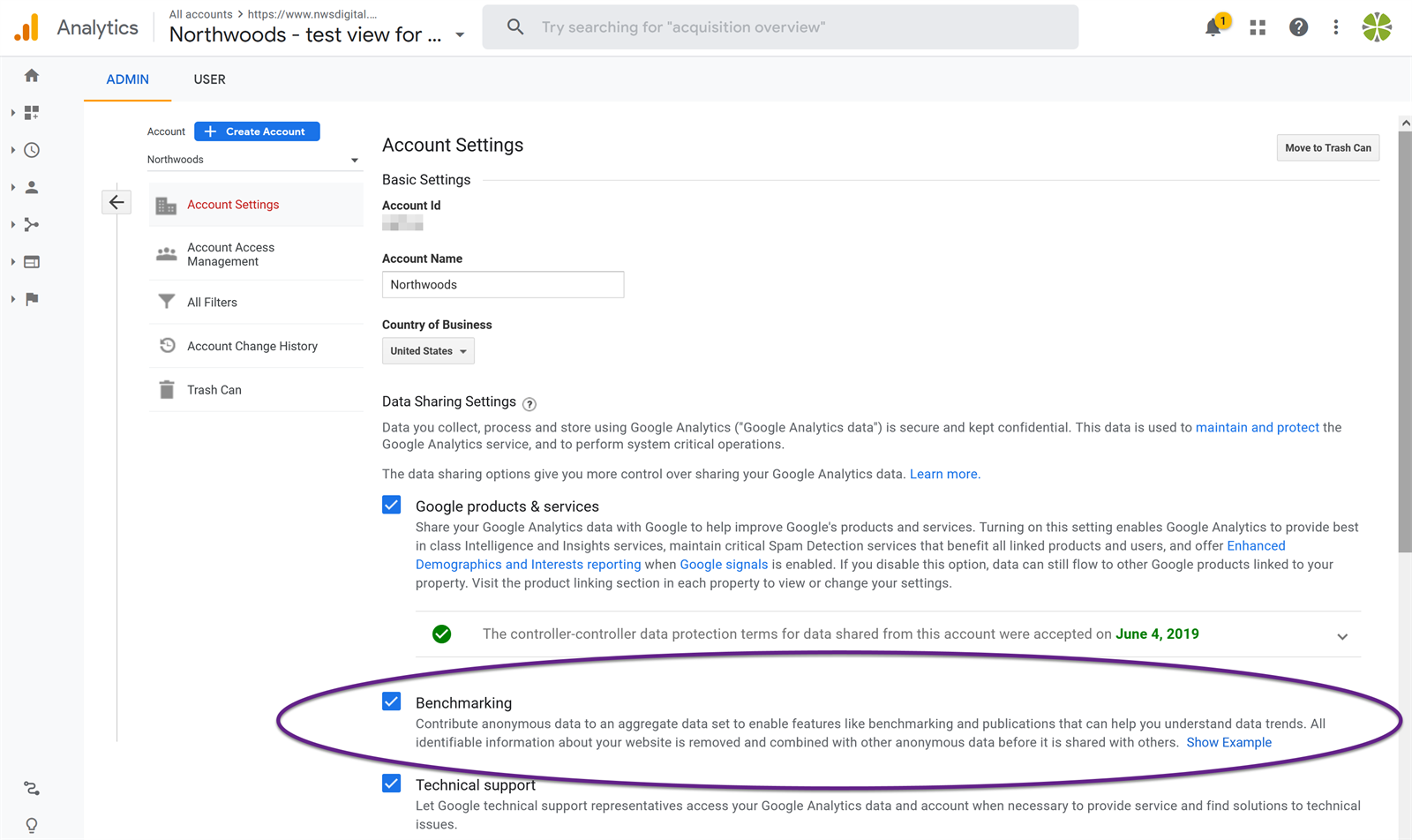Image resolution: width=1412 pixels, height=840 pixels.
Task: Open Discover lightbulb icon in sidebar
Action: (32, 825)
